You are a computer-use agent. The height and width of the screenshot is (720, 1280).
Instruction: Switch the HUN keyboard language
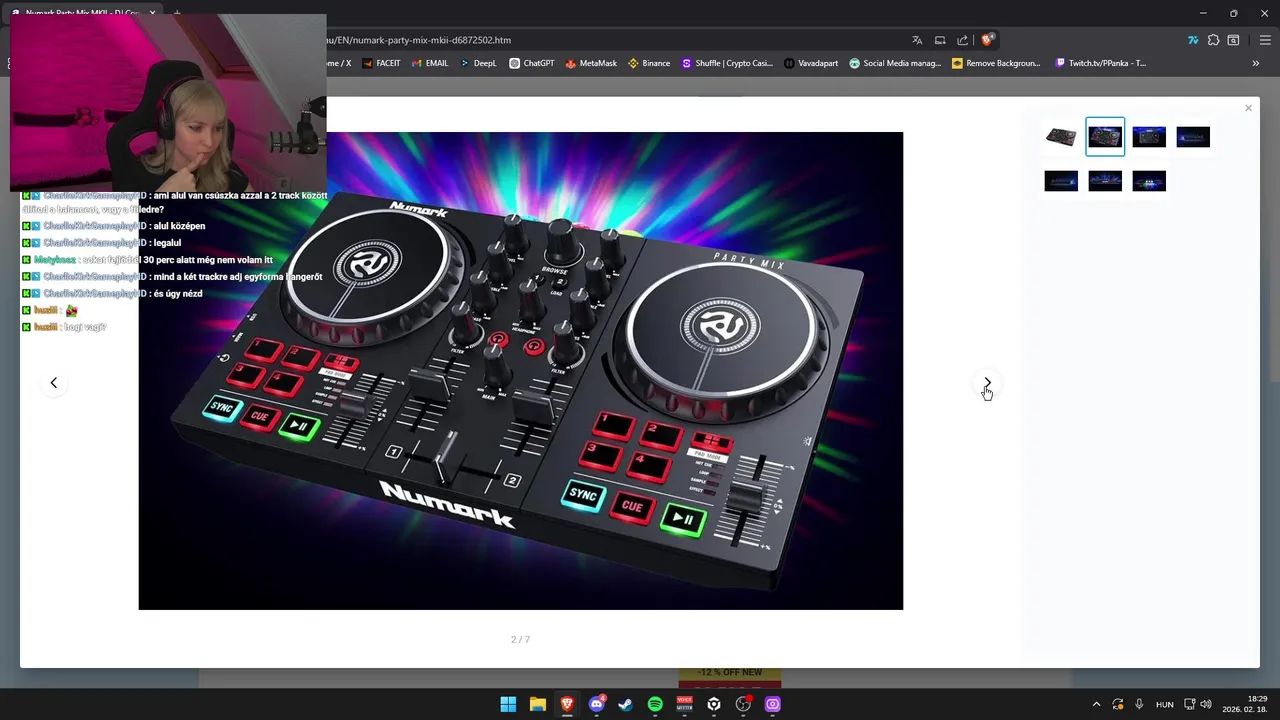click(x=1164, y=704)
